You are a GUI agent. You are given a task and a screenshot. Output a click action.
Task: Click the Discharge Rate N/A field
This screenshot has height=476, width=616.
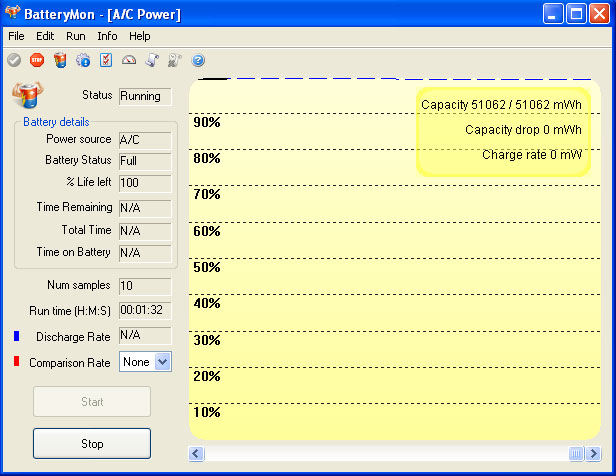[x=145, y=335]
